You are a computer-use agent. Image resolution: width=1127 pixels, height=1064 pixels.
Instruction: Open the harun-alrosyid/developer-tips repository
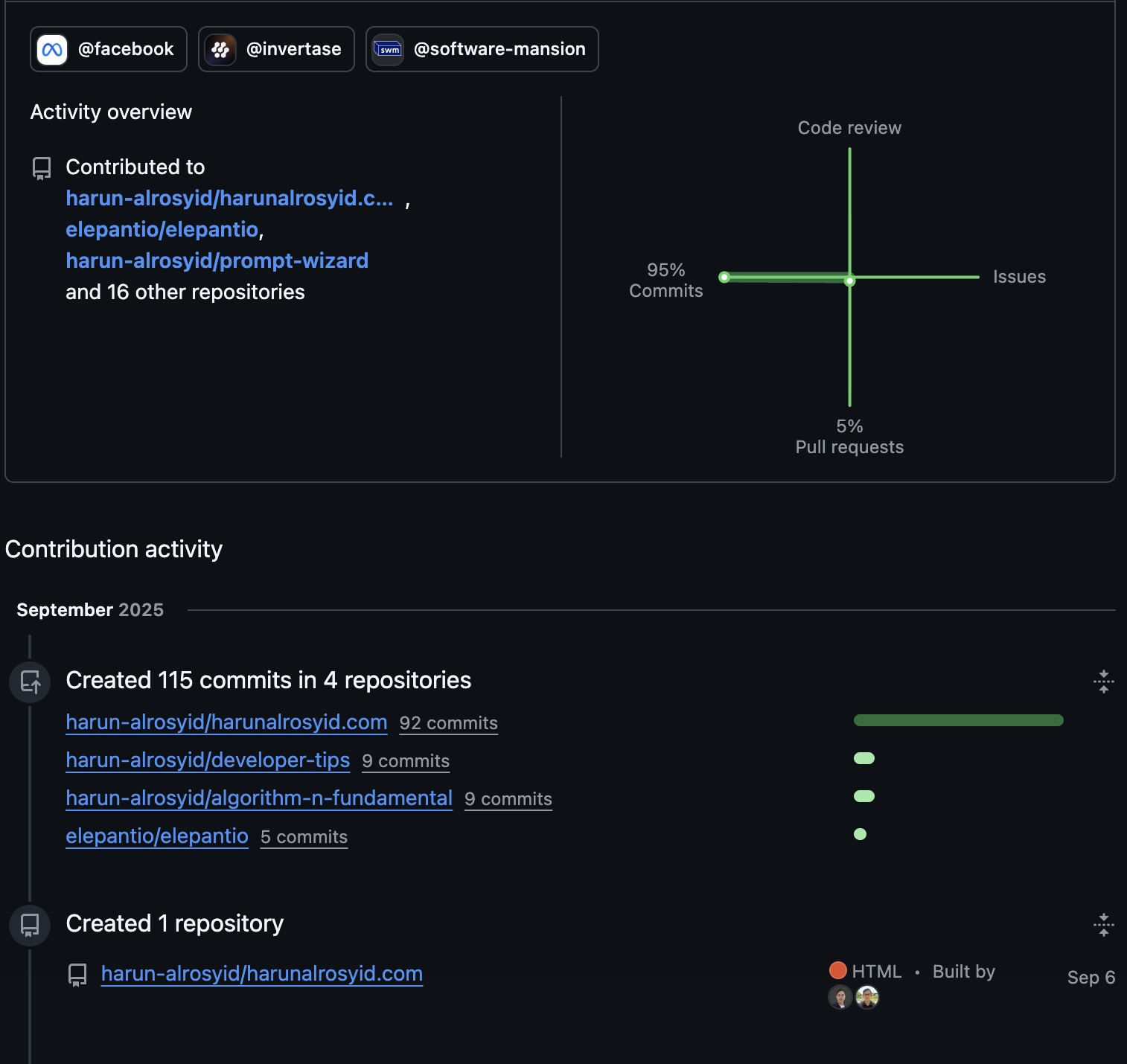click(x=208, y=760)
